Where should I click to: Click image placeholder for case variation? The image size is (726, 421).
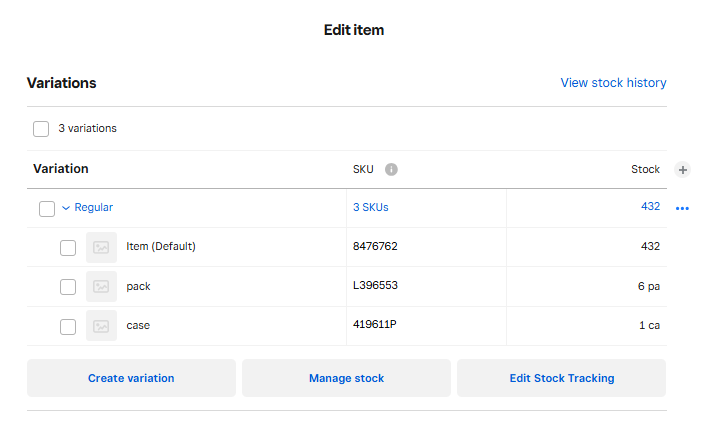pyautogui.click(x=101, y=325)
